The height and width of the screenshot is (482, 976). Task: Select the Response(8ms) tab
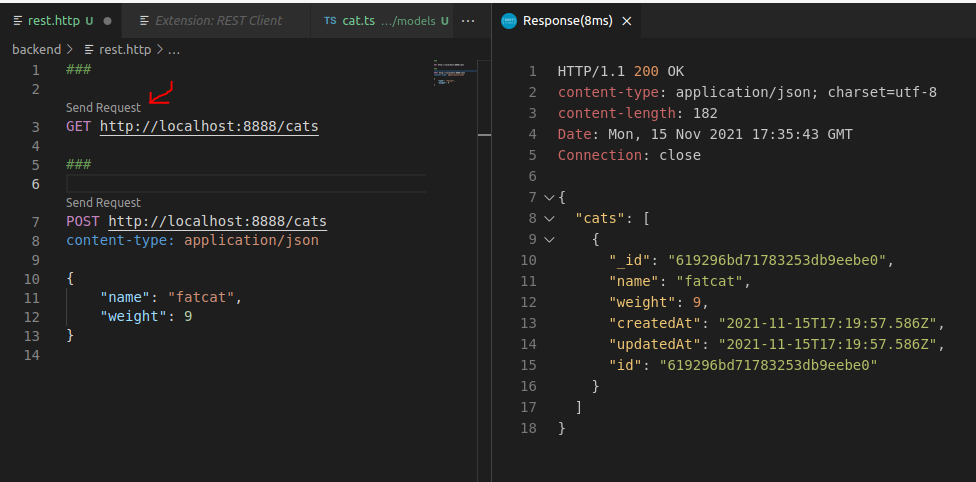pos(568,20)
